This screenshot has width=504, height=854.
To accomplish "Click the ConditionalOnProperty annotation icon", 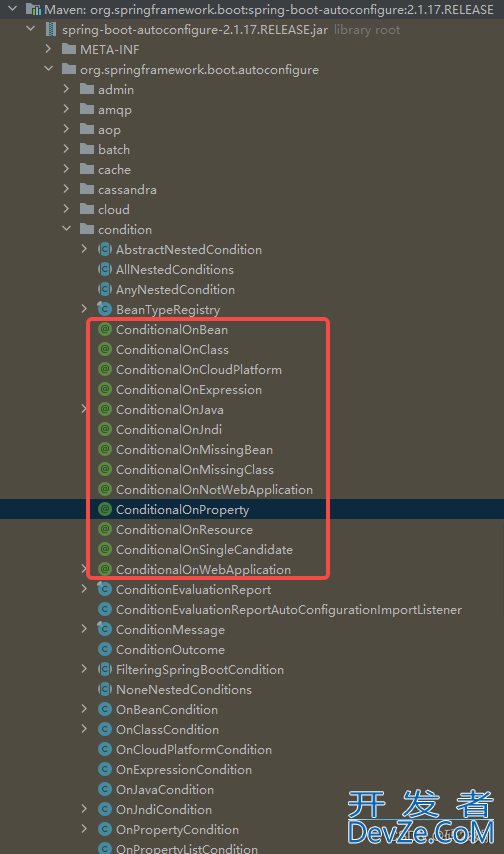I will pyautogui.click(x=105, y=509).
